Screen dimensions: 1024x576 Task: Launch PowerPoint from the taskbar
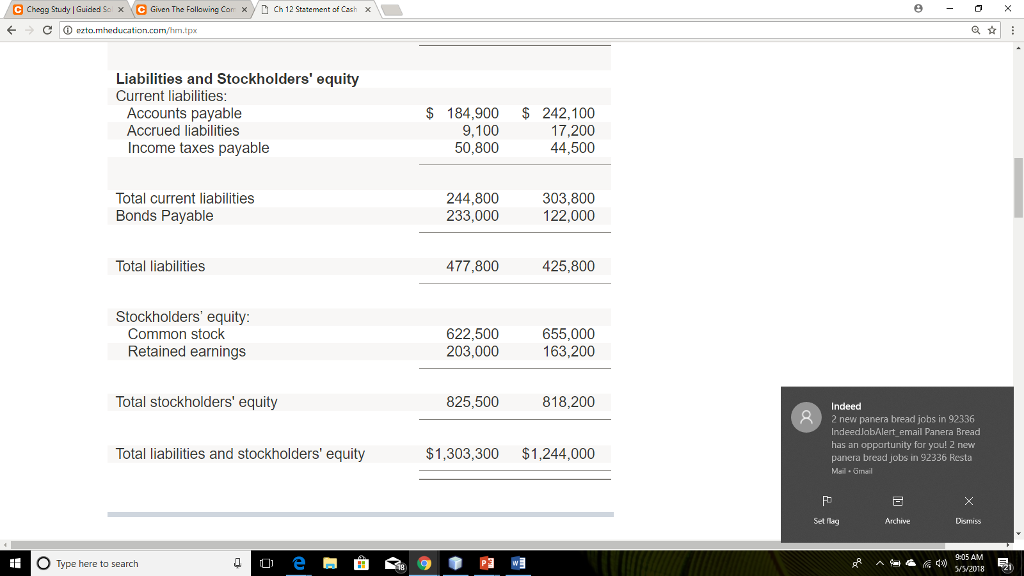(x=487, y=563)
